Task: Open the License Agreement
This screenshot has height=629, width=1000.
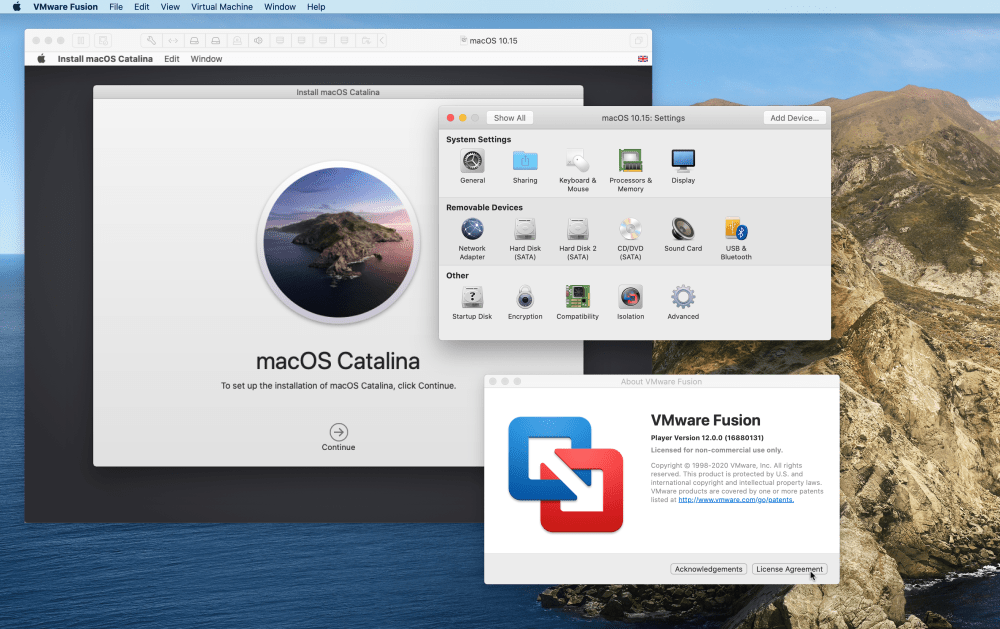Action: (789, 568)
